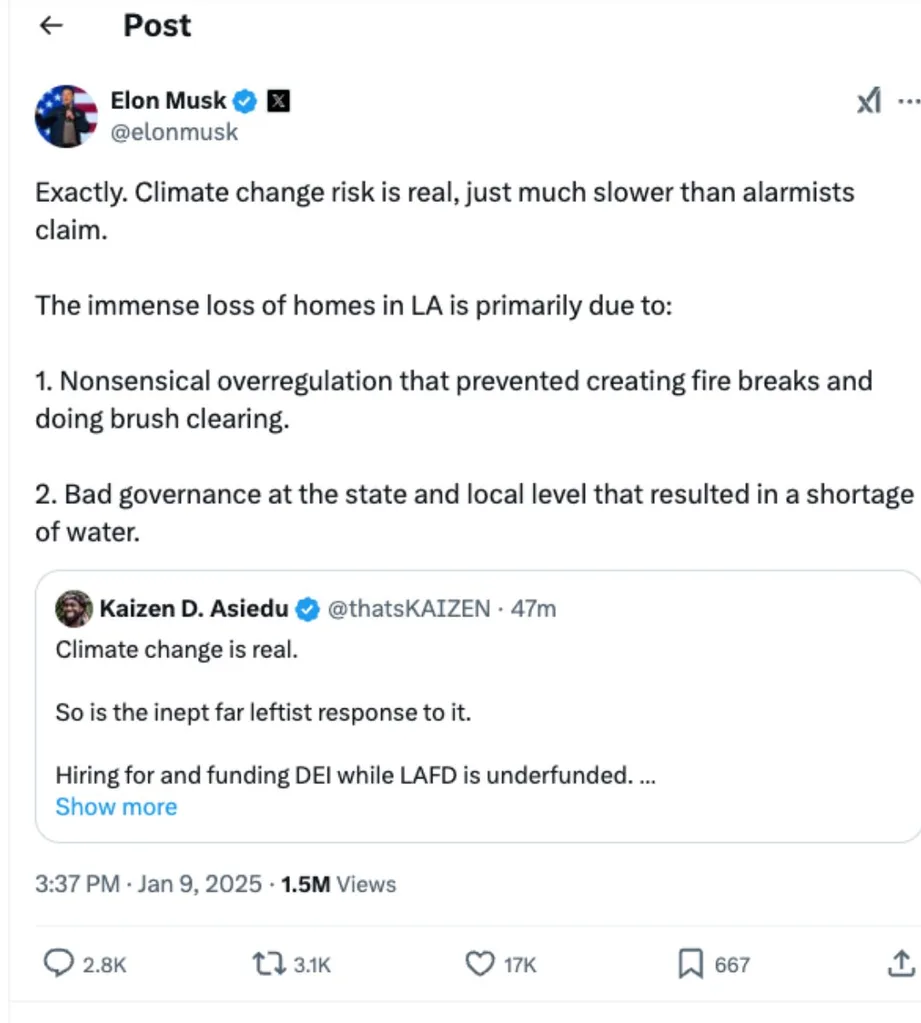Click Elon Musk's blue verified checkmark
This screenshot has height=1023, width=921.
(x=245, y=100)
